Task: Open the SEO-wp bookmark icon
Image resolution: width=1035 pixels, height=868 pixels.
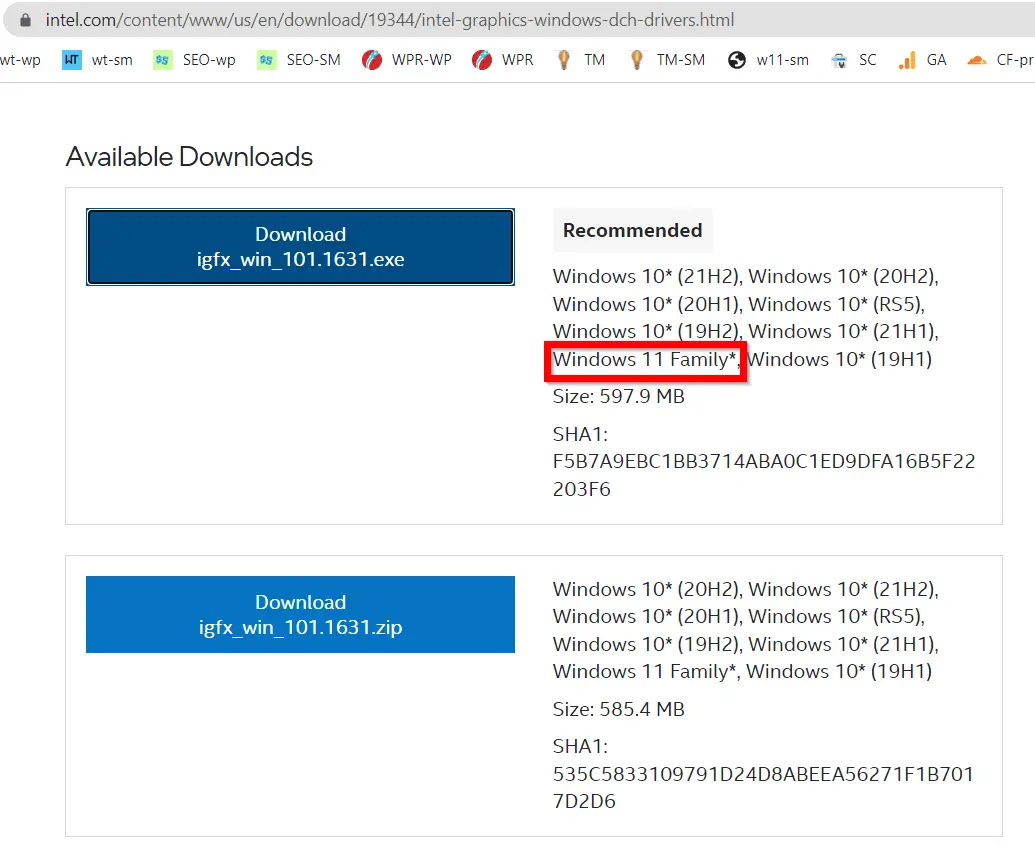Action: tap(162, 60)
